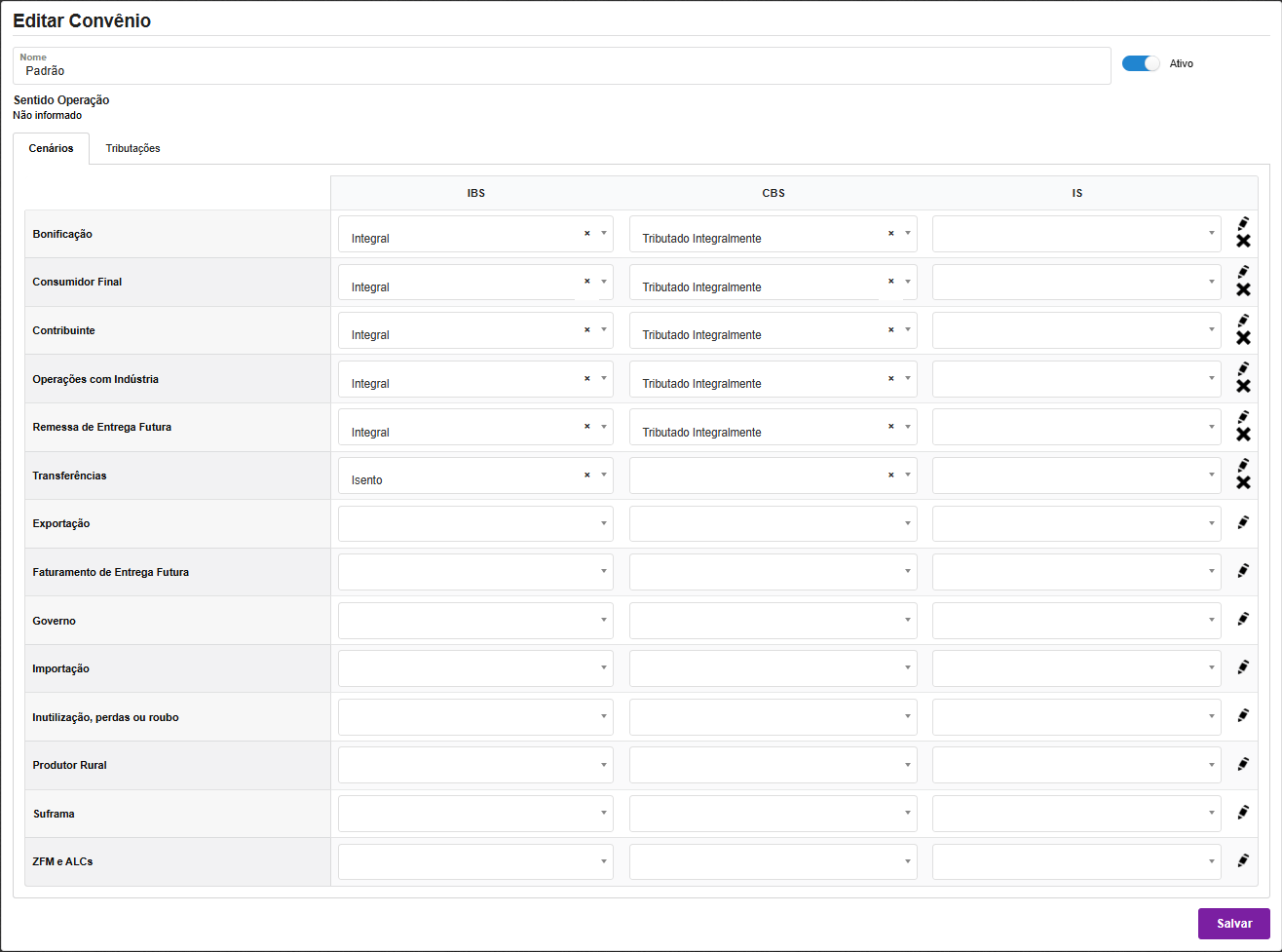
Task: Clear the CBS value for Remessa de Entrega Futura
Action: coord(890,427)
